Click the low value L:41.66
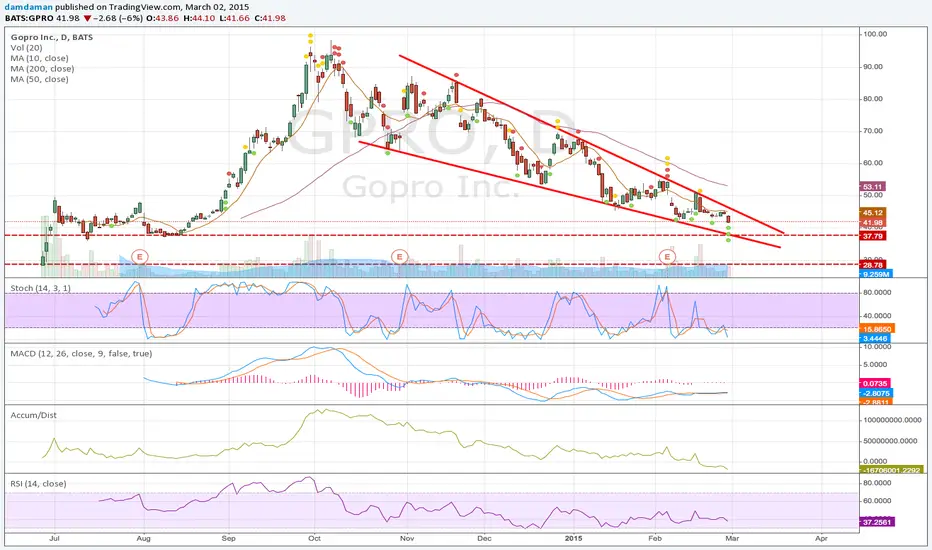Screen dimensions: 932x550 point(234,18)
